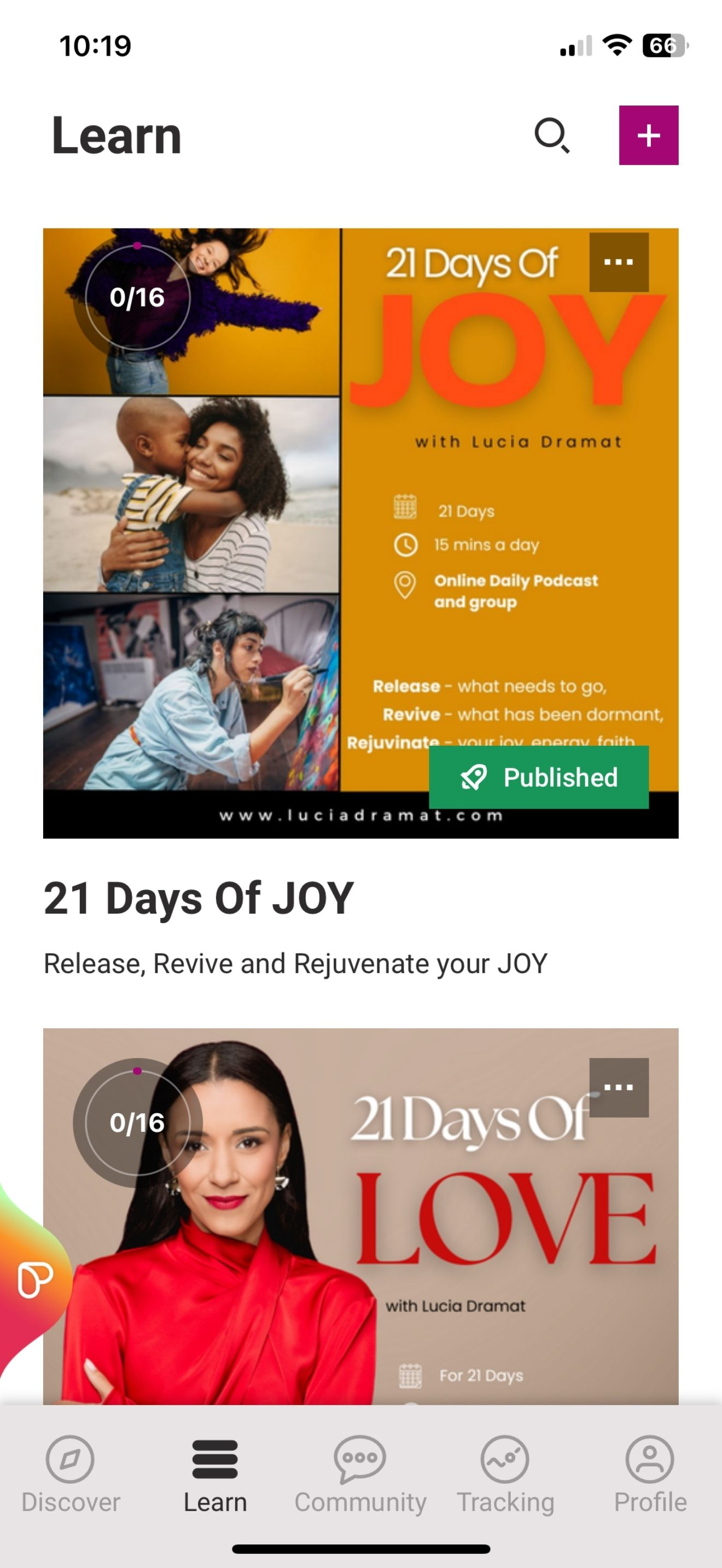Select the 21 Days Of JOY title
This screenshot has width=722, height=1568.
(199, 898)
